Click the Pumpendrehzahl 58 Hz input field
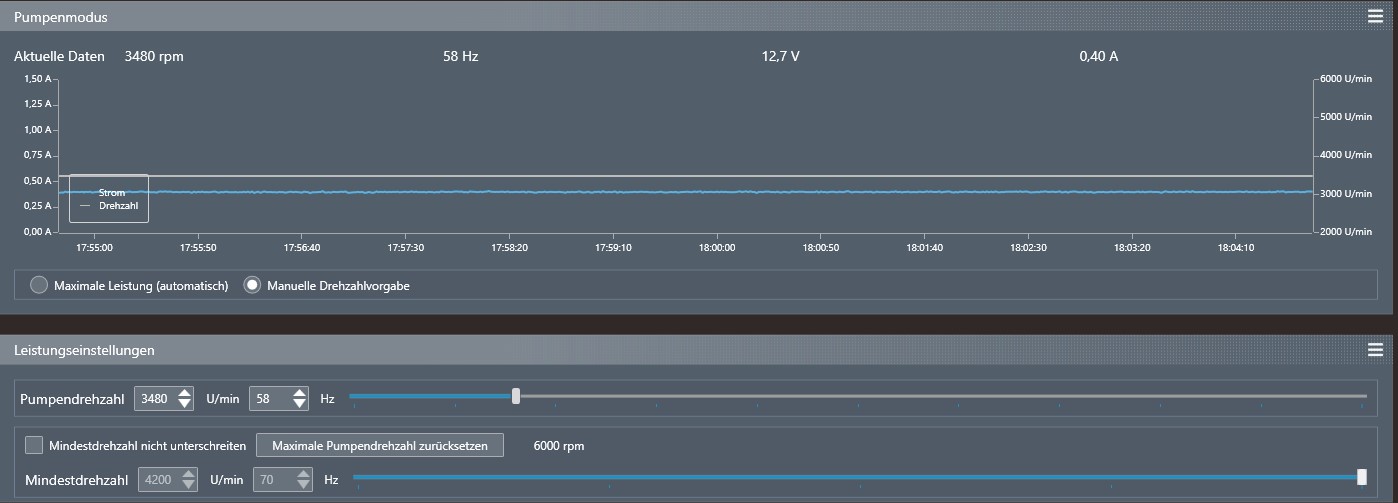The width and height of the screenshot is (1398, 503). coord(268,398)
